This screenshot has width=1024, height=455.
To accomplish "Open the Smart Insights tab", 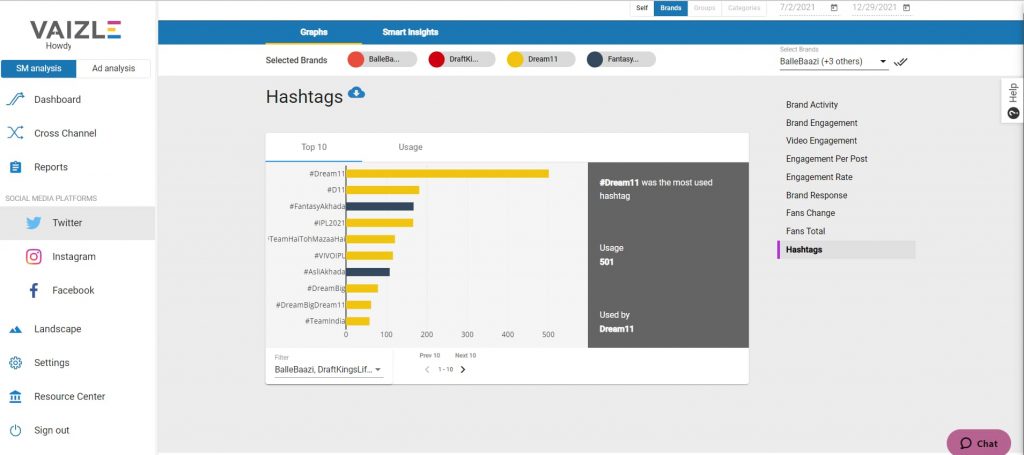I will (x=410, y=32).
